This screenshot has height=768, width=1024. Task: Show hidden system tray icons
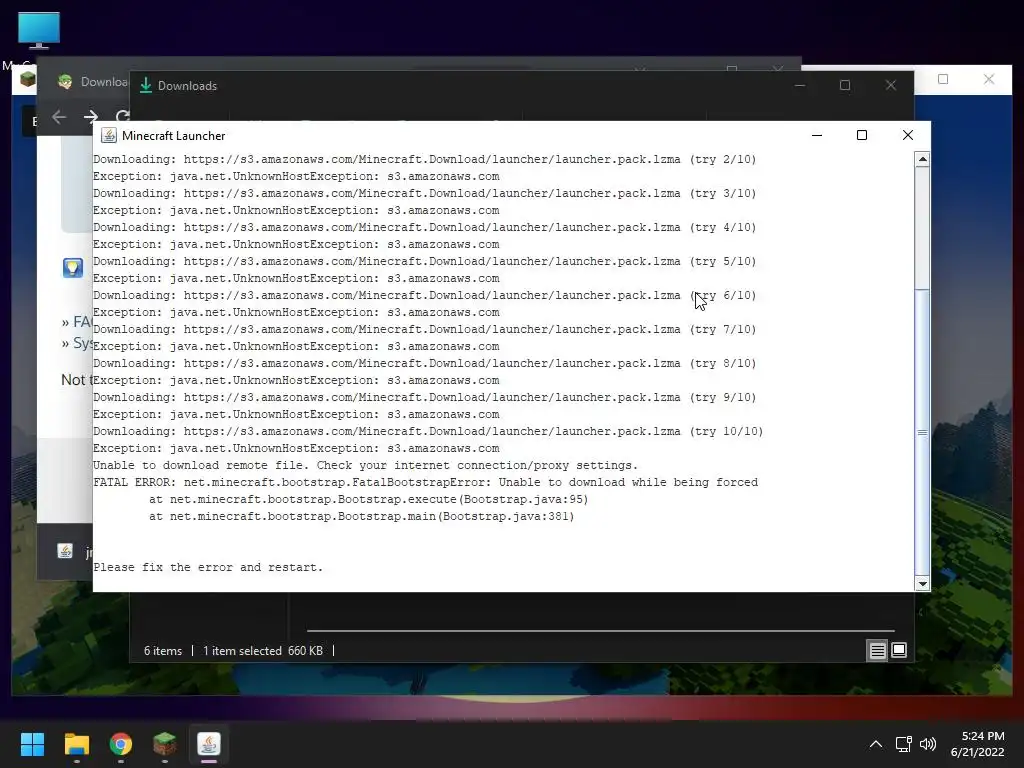pyautogui.click(x=876, y=744)
